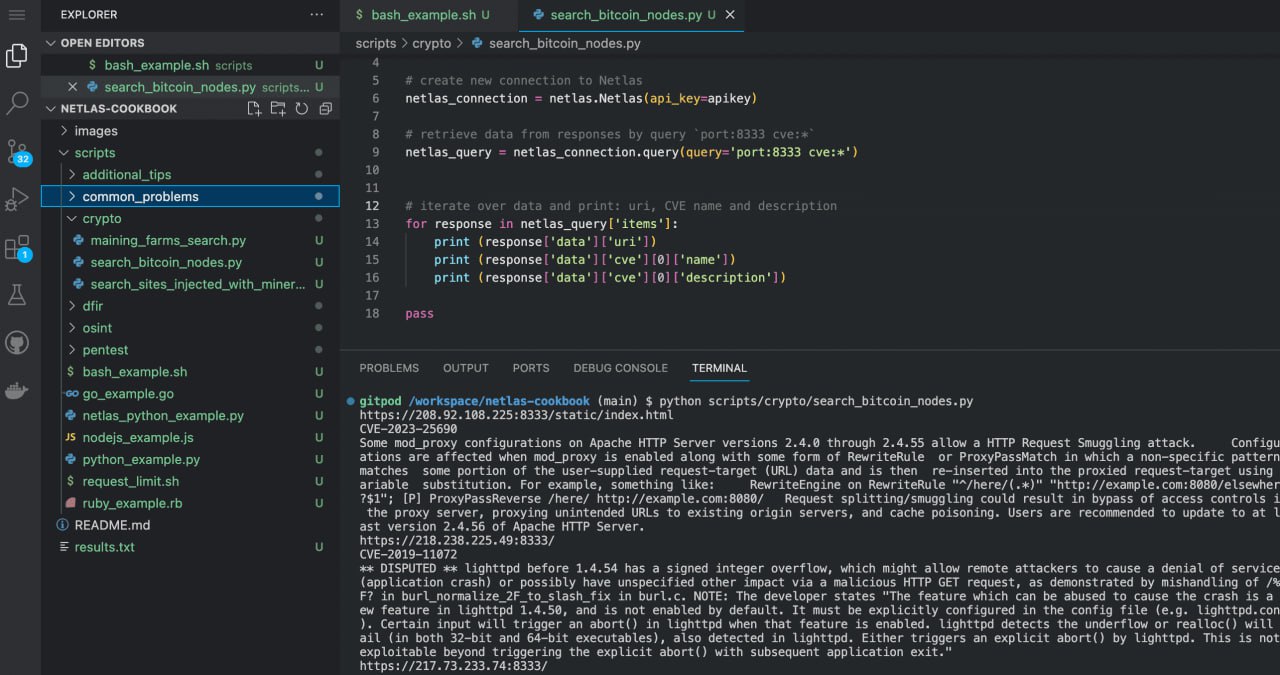Click CVE-2019-11072 in terminal output
The height and width of the screenshot is (675, 1280).
point(409,555)
